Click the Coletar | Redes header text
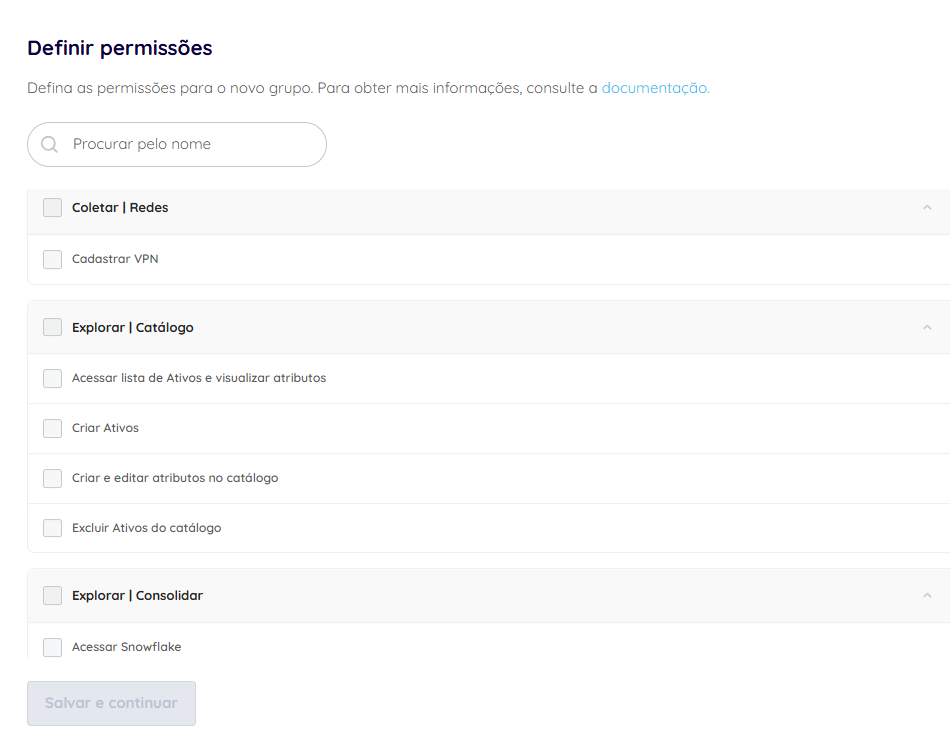The width and height of the screenshot is (950, 743). click(120, 207)
